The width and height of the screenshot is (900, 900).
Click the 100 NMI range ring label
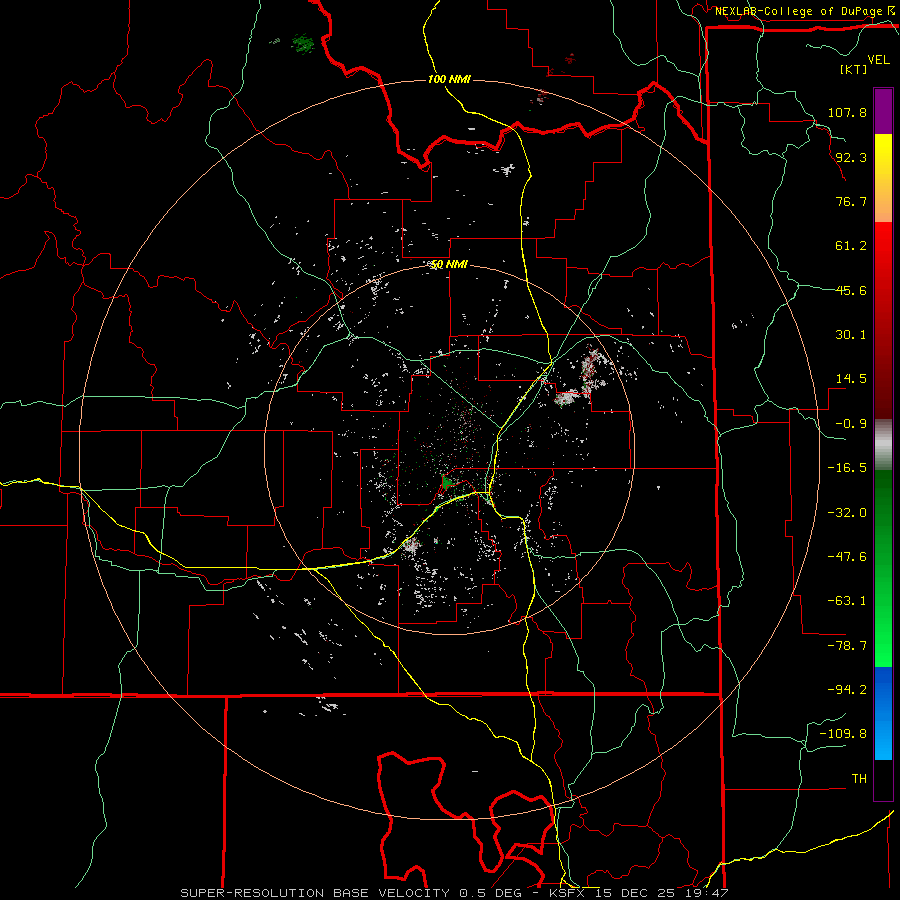(x=449, y=79)
